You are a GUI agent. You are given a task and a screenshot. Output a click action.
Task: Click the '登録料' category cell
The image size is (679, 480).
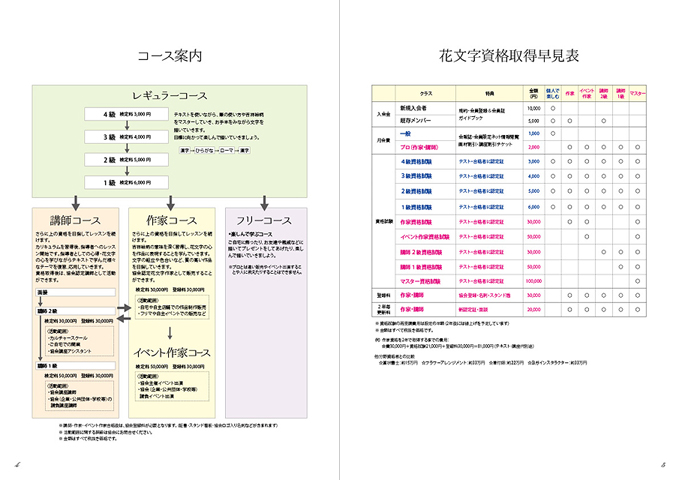383,295
